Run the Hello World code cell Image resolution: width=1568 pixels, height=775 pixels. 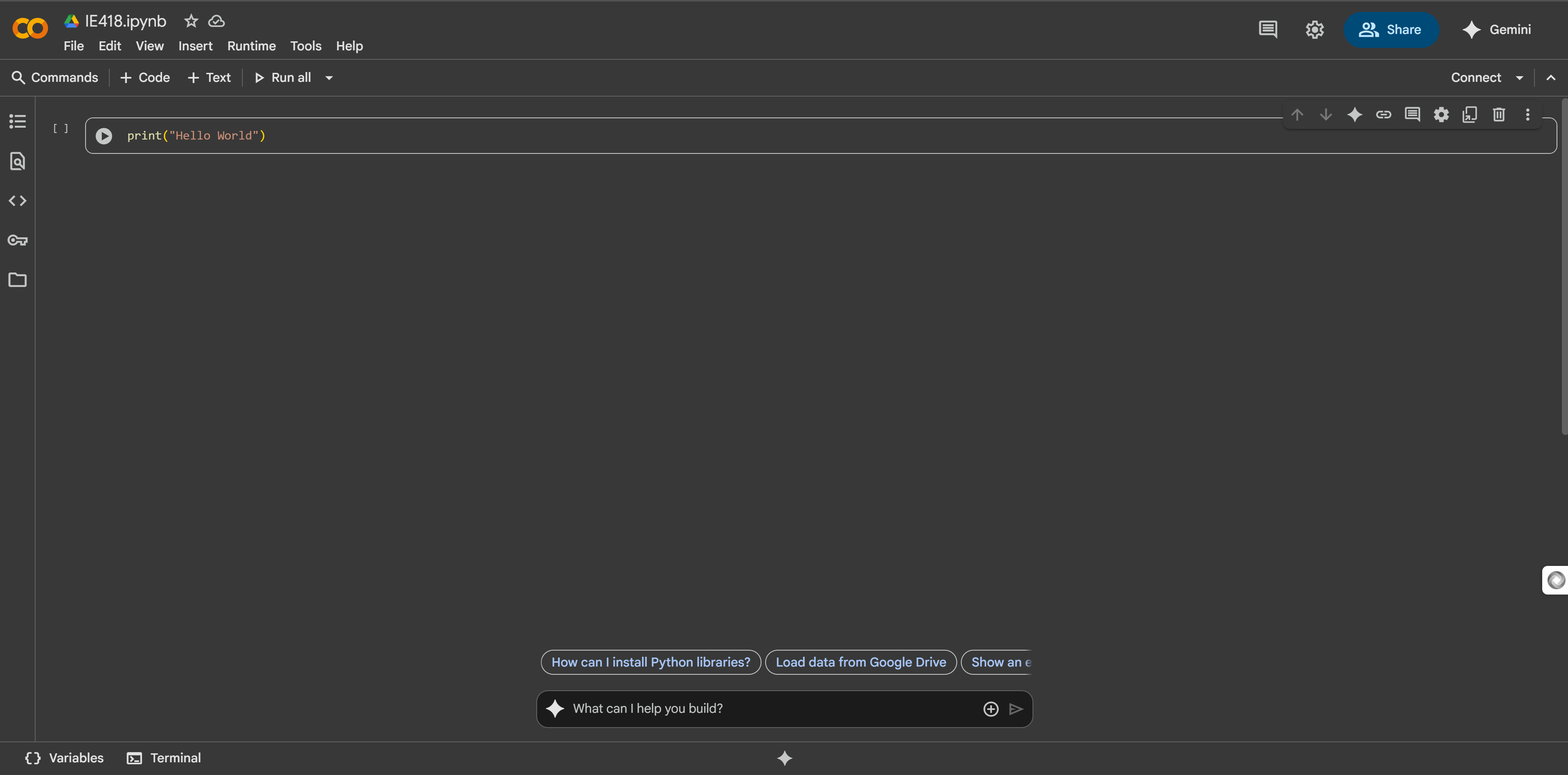click(104, 136)
